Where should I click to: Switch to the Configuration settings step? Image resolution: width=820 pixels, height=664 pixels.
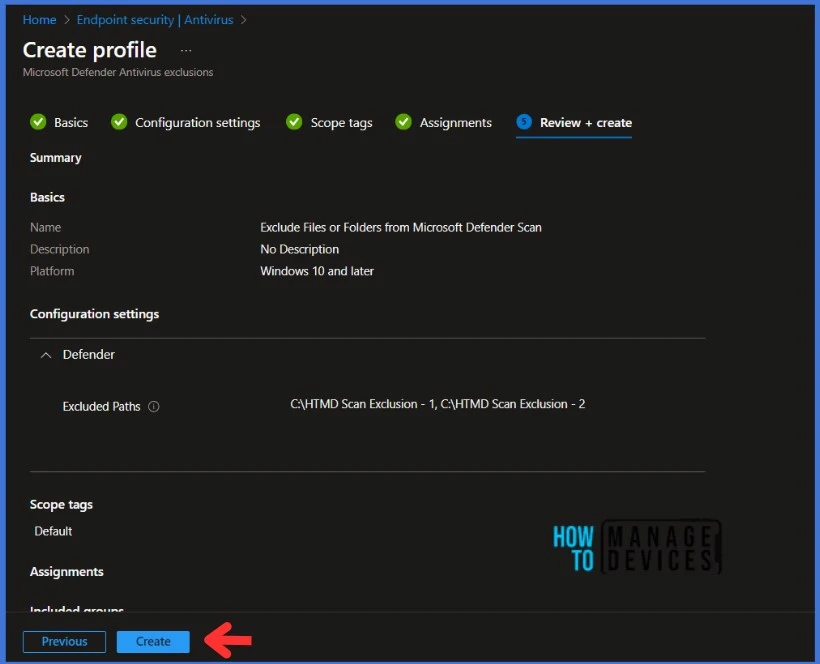198,123
